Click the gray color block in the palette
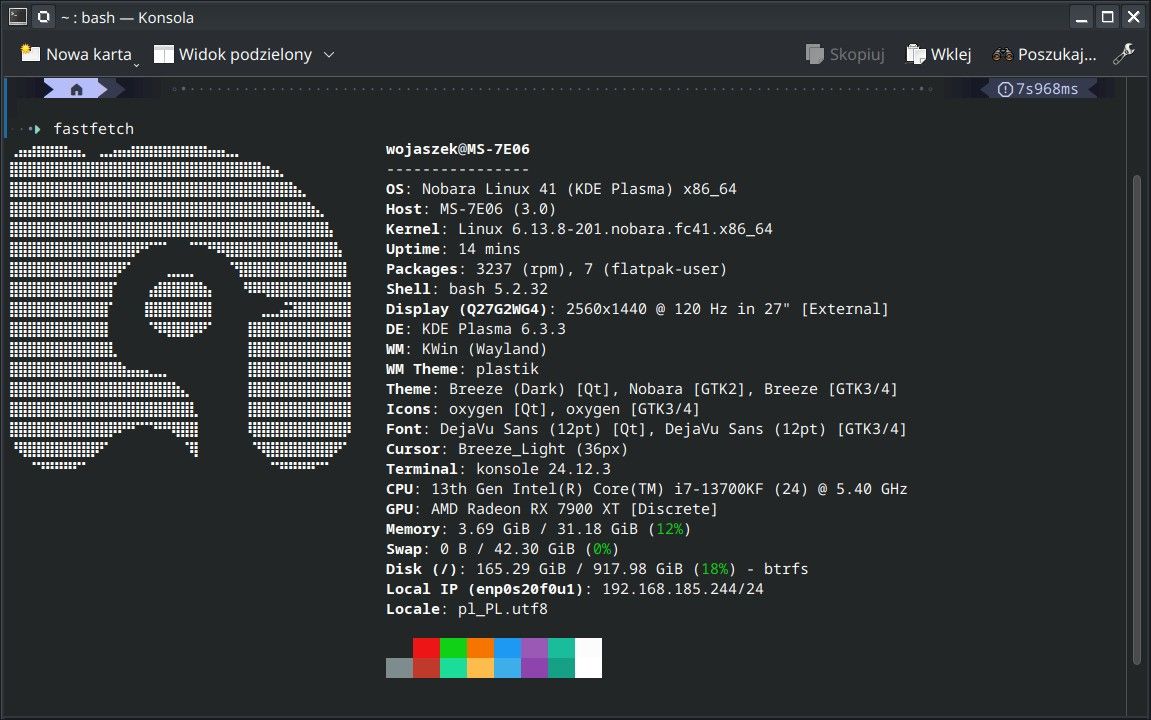The image size is (1151, 720). pos(399,668)
